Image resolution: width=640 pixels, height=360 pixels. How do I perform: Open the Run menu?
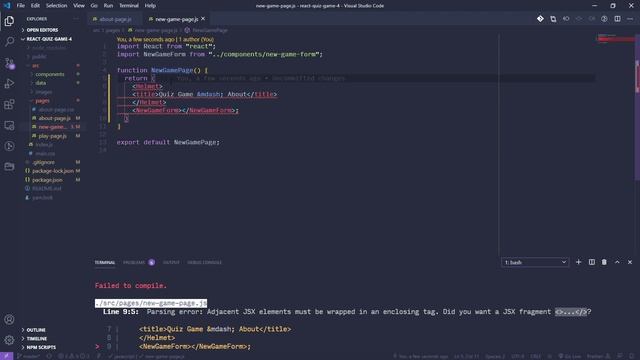point(108,6)
